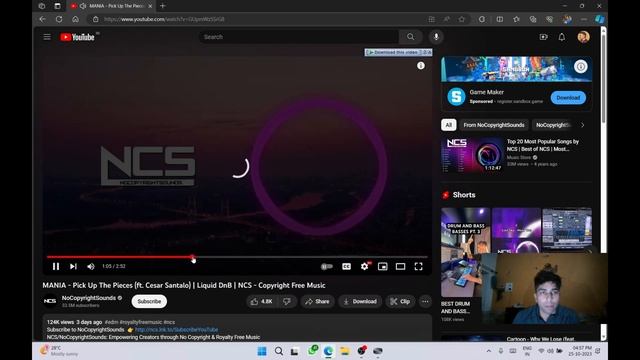The height and width of the screenshot is (360, 640).
Task: Open the player settings gear
Action: pyautogui.click(x=364, y=267)
